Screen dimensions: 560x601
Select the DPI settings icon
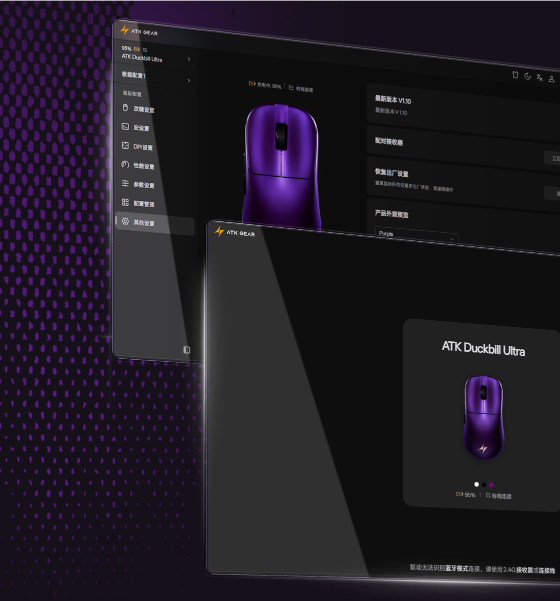tap(125, 146)
